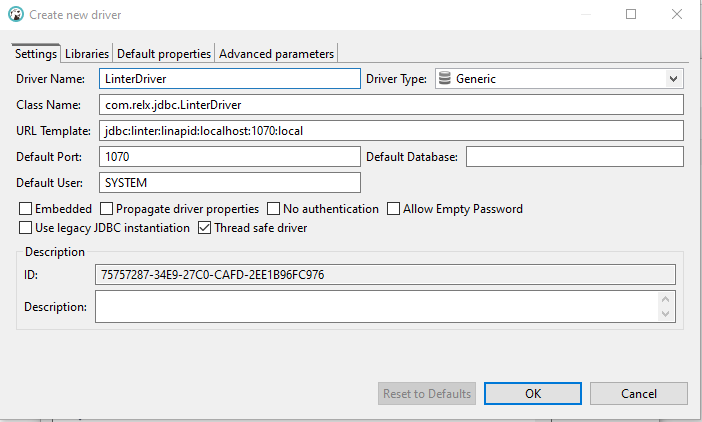Switch to the Libraries tab
Screen dimensions: 702x422
pyautogui.click(x=87, y=53)
